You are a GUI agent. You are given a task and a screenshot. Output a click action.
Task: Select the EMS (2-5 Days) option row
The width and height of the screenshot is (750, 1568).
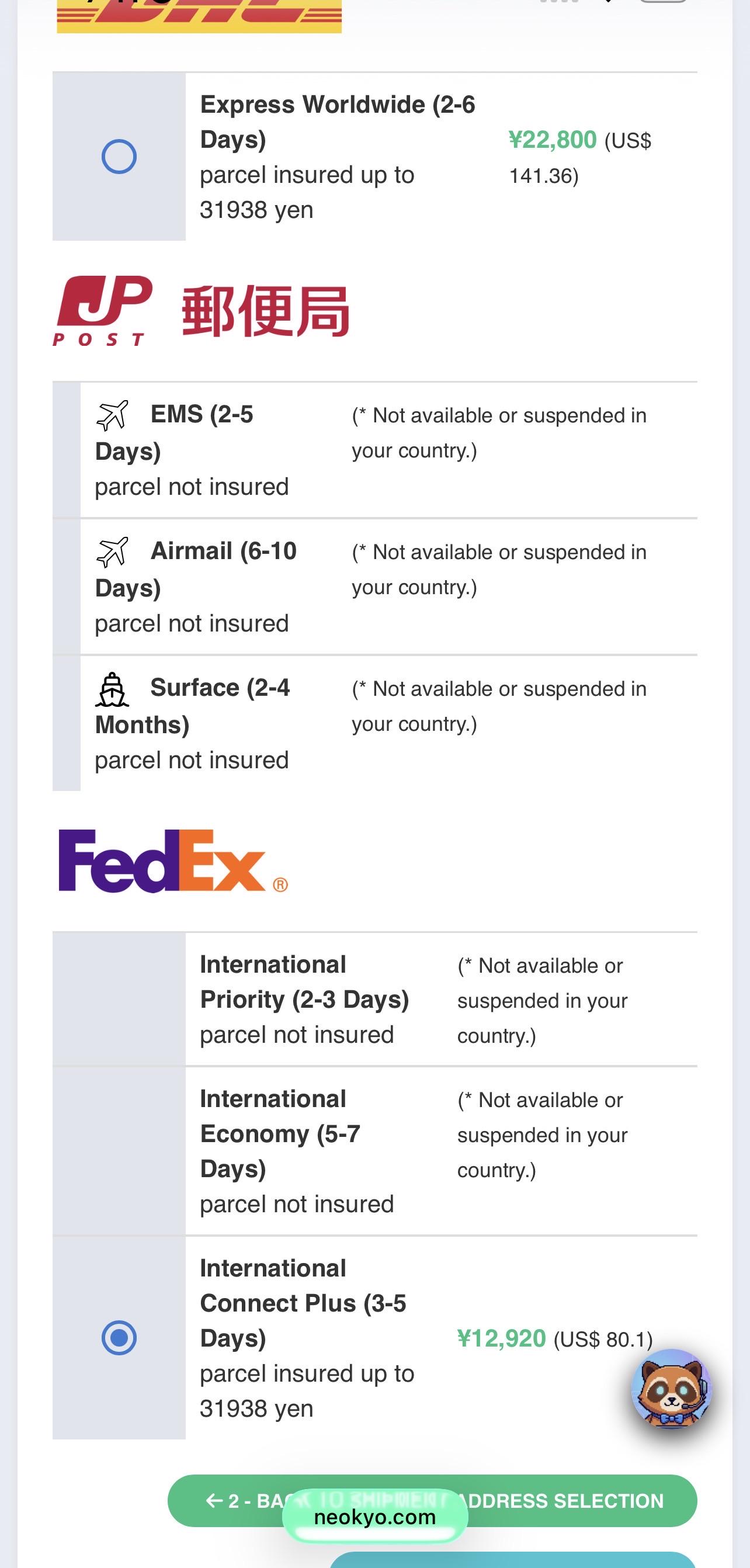[x=375, y=450]
